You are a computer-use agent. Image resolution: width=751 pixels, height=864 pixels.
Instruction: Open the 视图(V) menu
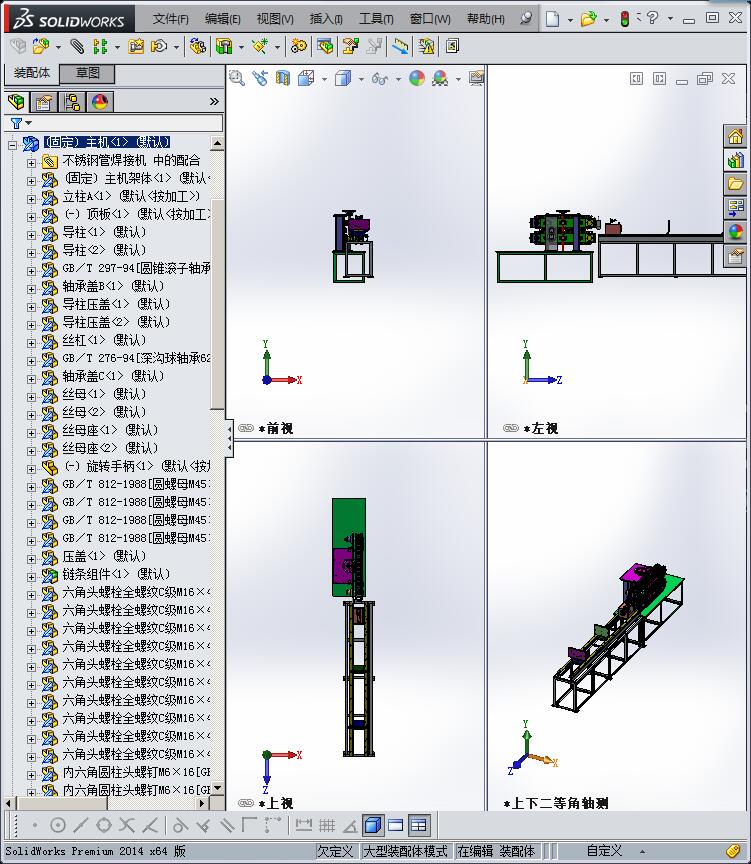point(275,19)
